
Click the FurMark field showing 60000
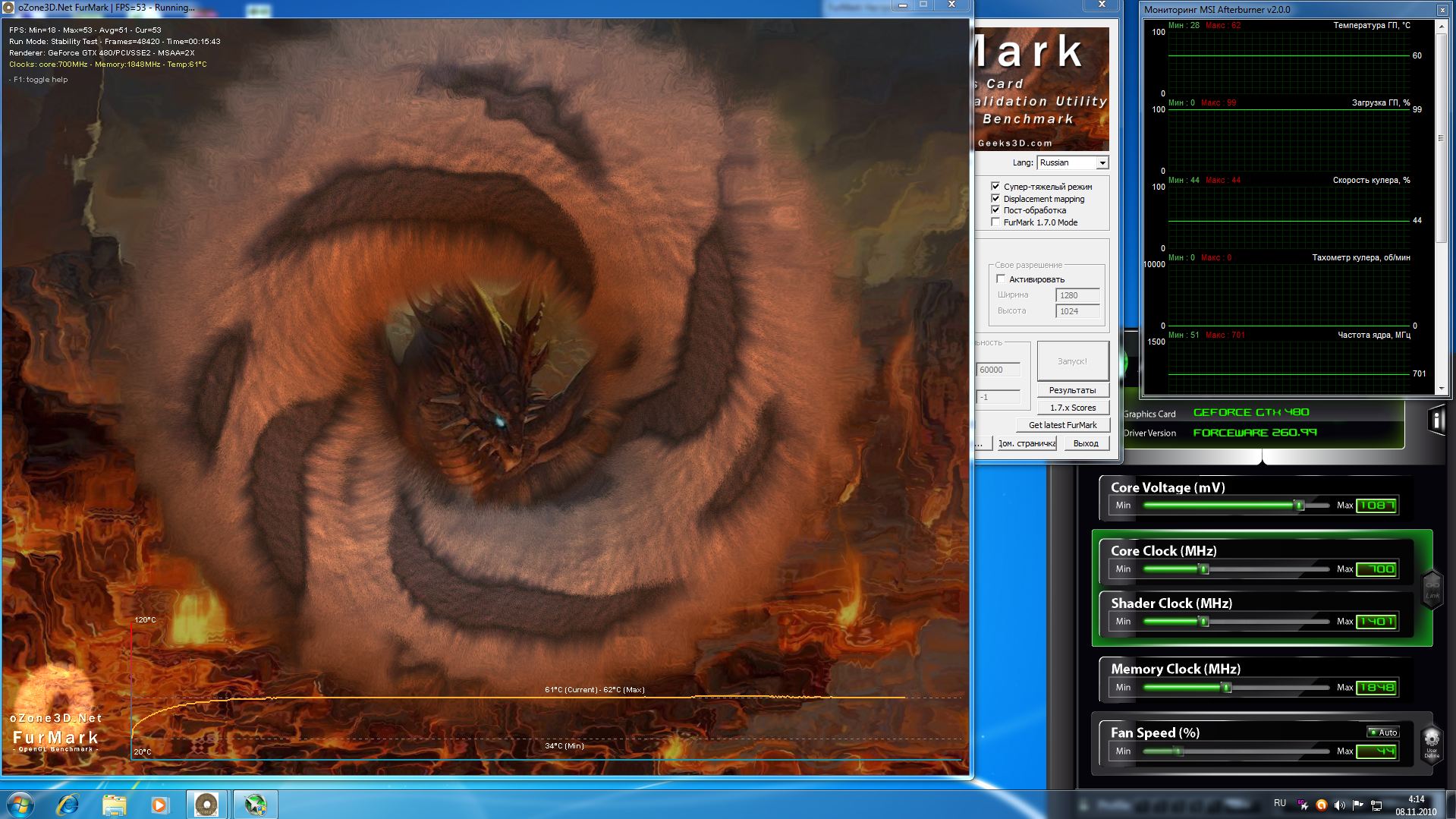pos(998,370)
